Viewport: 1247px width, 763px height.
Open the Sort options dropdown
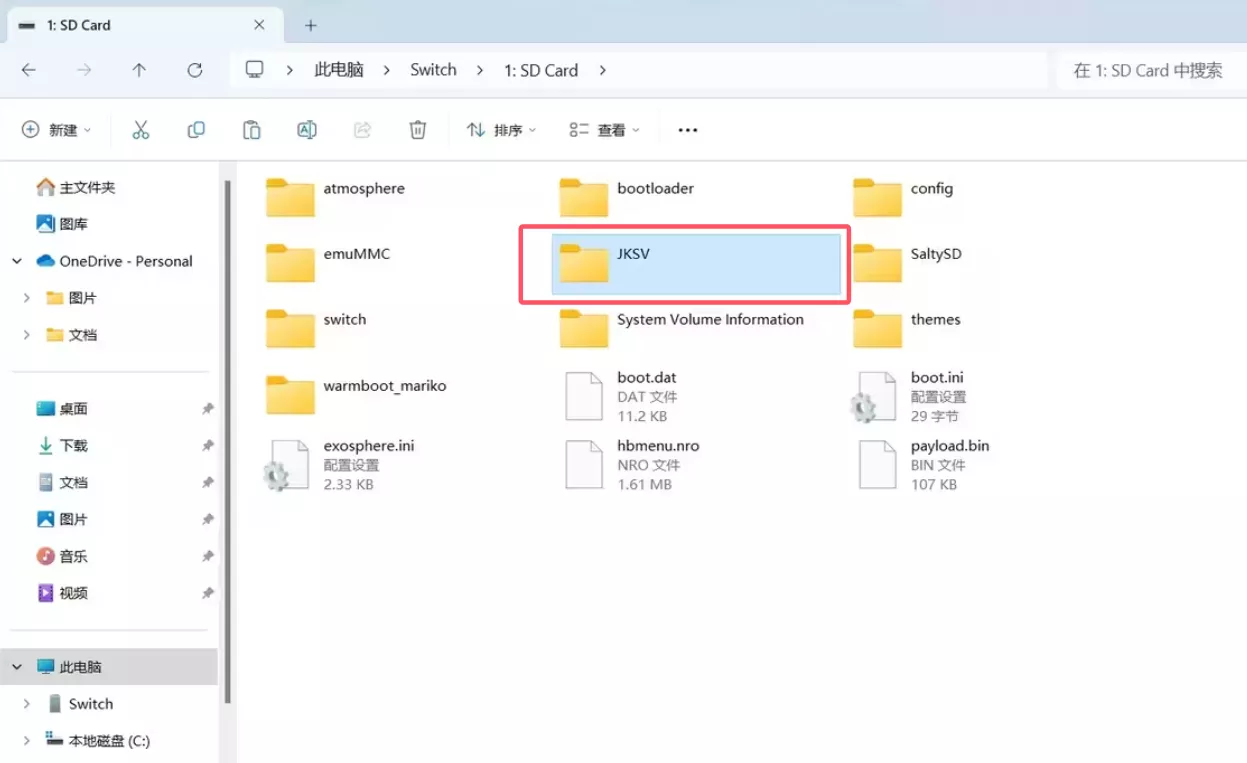coord(501,130)
